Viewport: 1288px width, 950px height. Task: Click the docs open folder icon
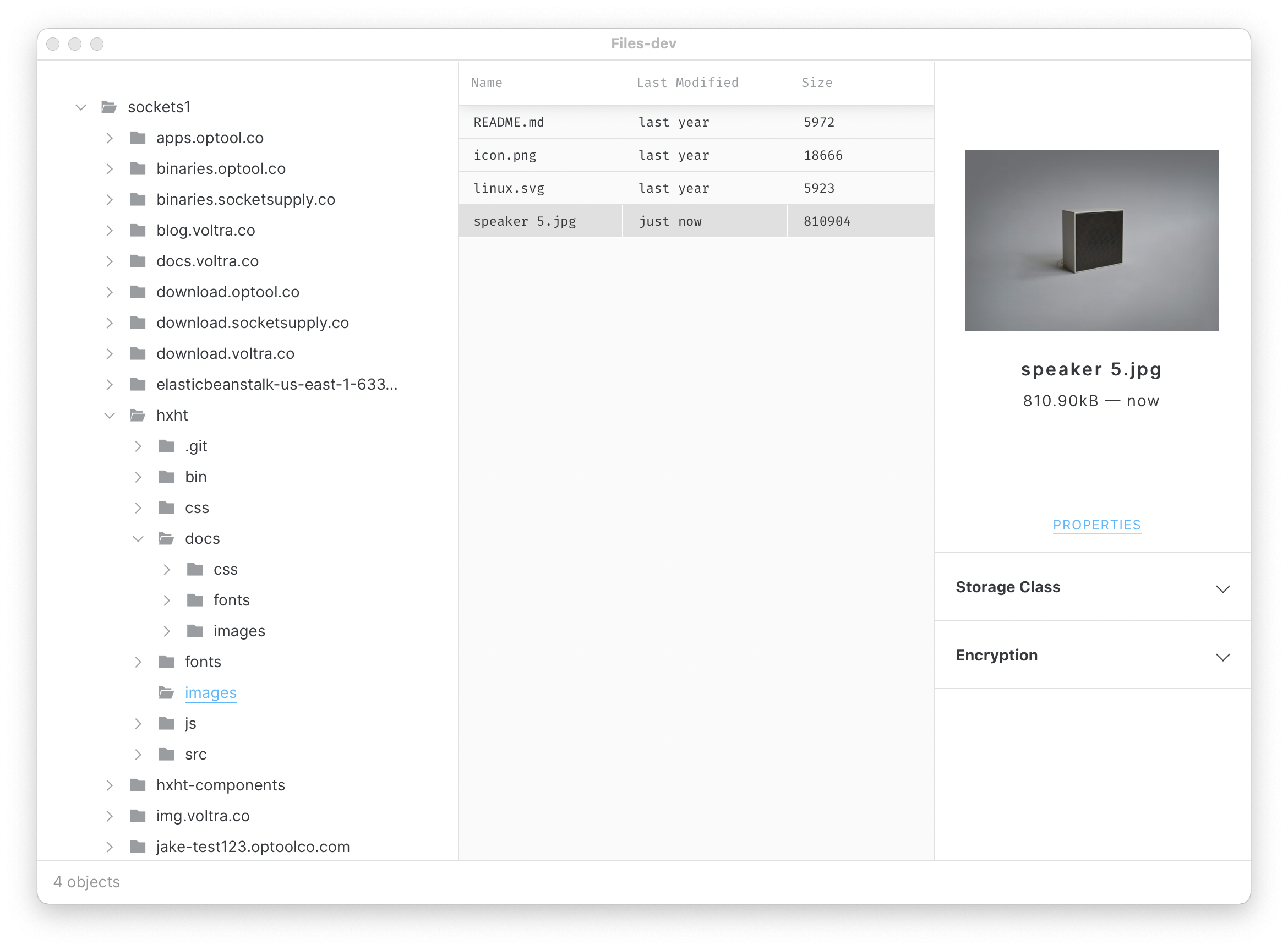[167, 539]
